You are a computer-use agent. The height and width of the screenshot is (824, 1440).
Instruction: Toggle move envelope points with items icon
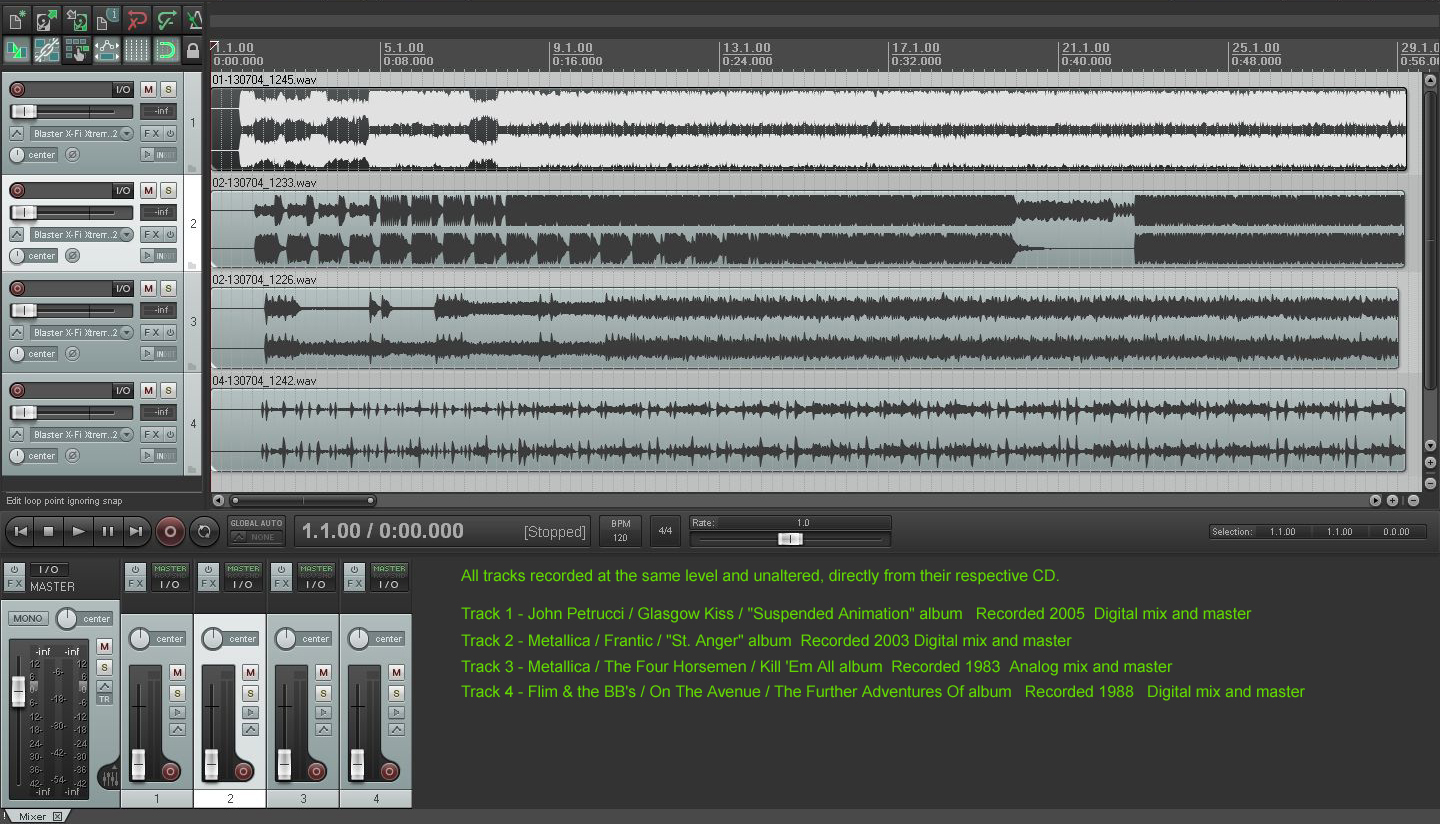point(106,49)
